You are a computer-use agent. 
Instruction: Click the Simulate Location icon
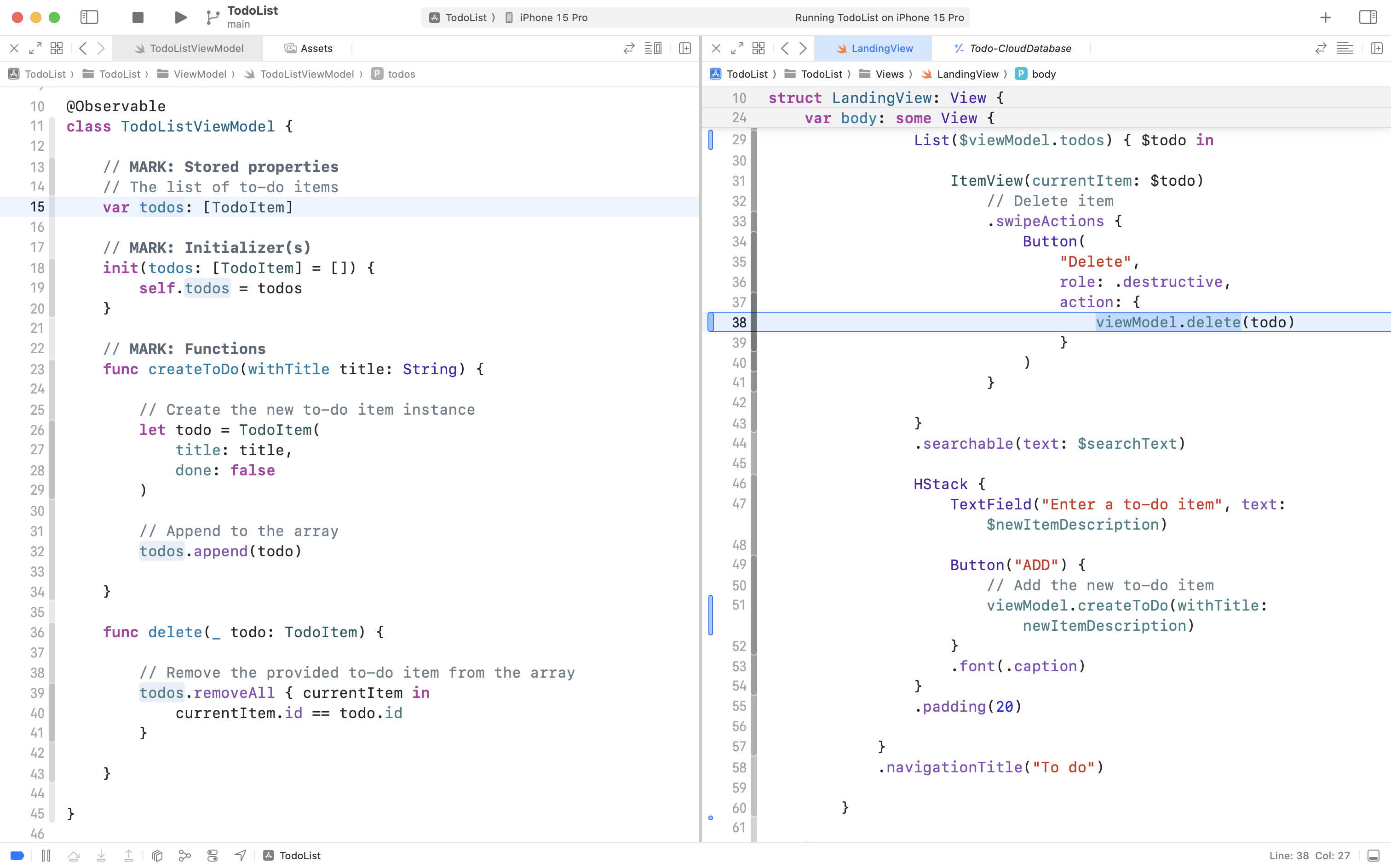tap(240, 856)
